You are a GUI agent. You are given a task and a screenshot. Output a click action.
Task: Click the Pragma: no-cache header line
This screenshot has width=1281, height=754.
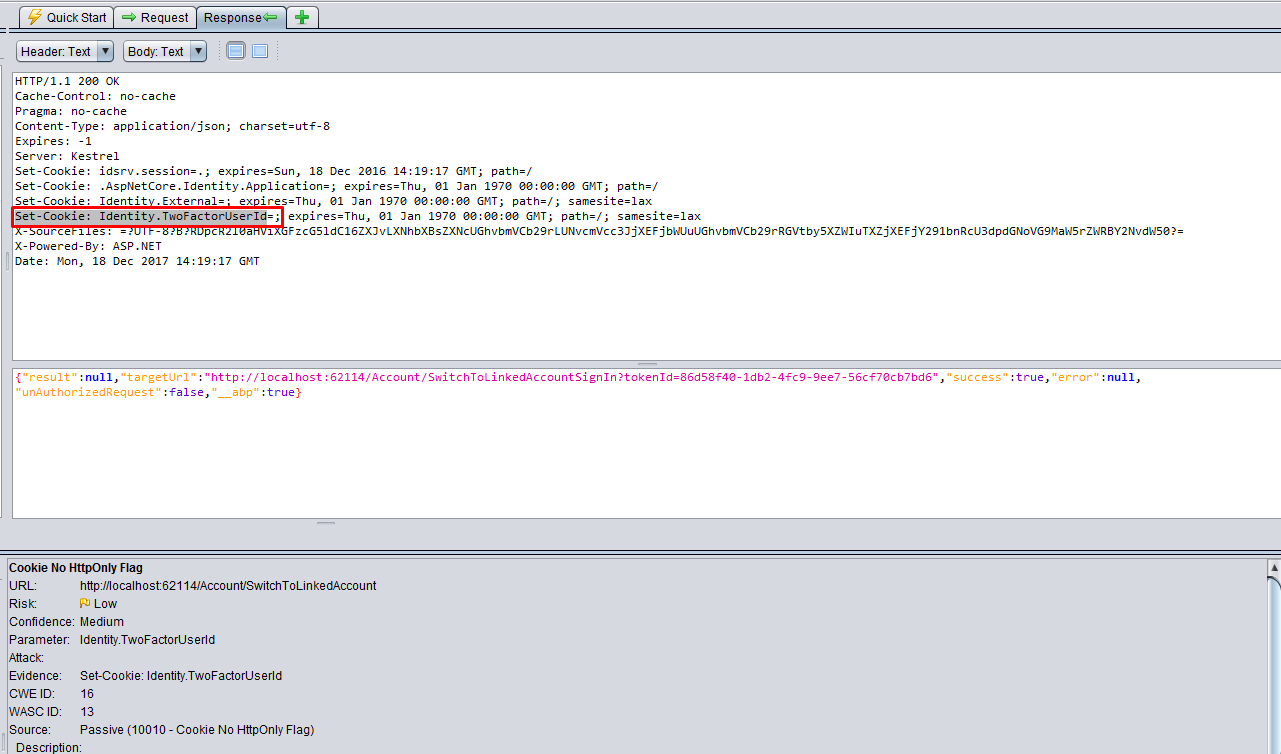tap(71, 111)
